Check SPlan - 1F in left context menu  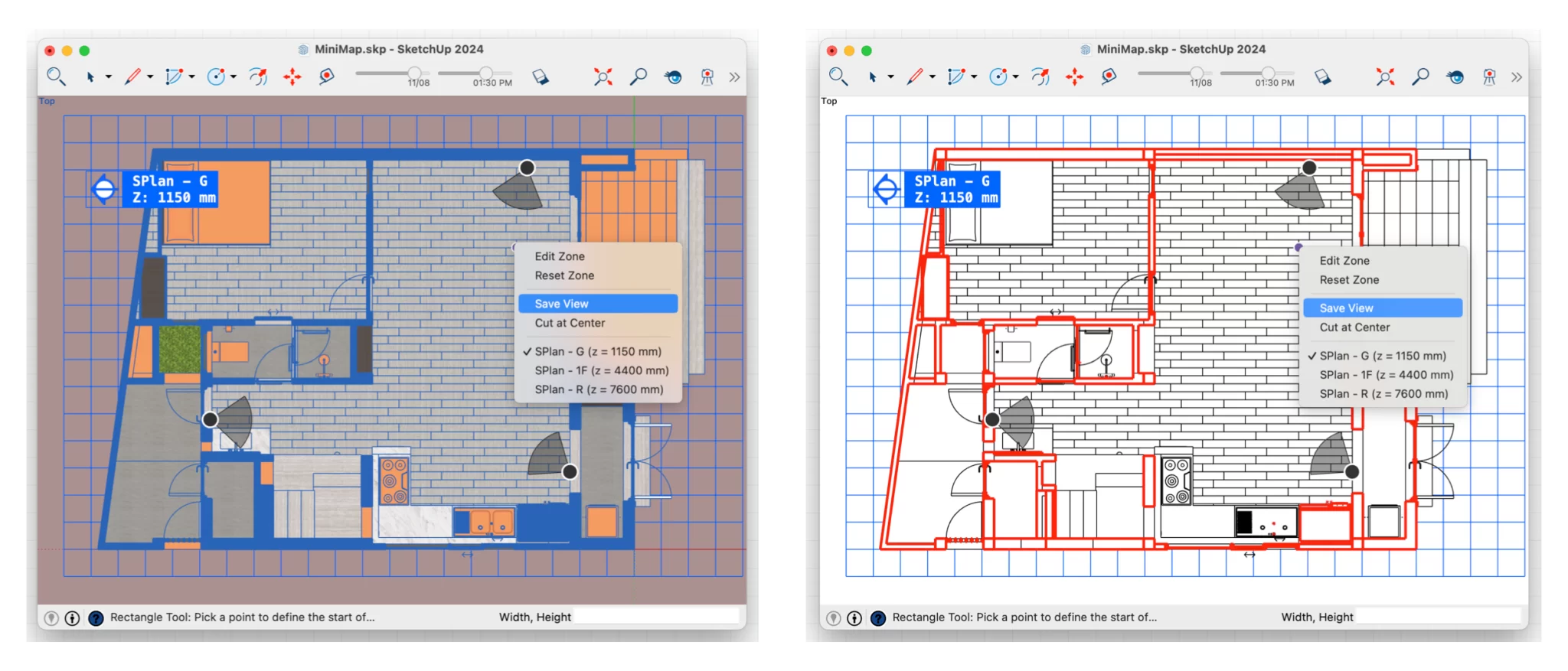click(x=601, y=370)
